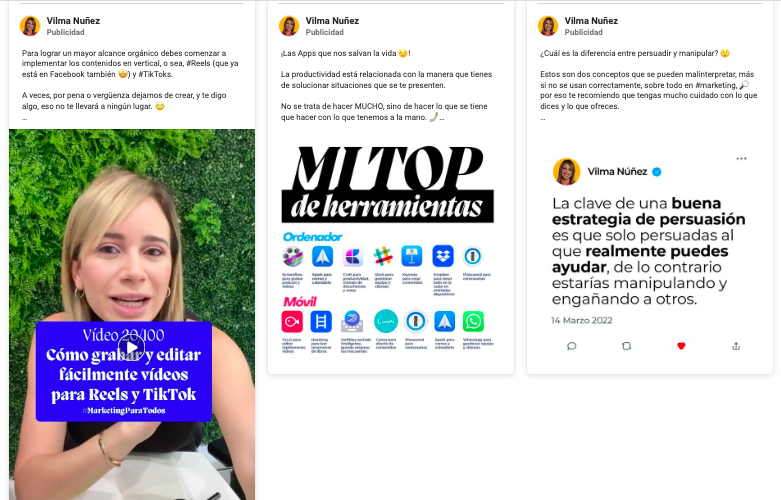Click the reply comment icon on tweet
Viewport: 781px width, 500px height.
coord(572,346)
